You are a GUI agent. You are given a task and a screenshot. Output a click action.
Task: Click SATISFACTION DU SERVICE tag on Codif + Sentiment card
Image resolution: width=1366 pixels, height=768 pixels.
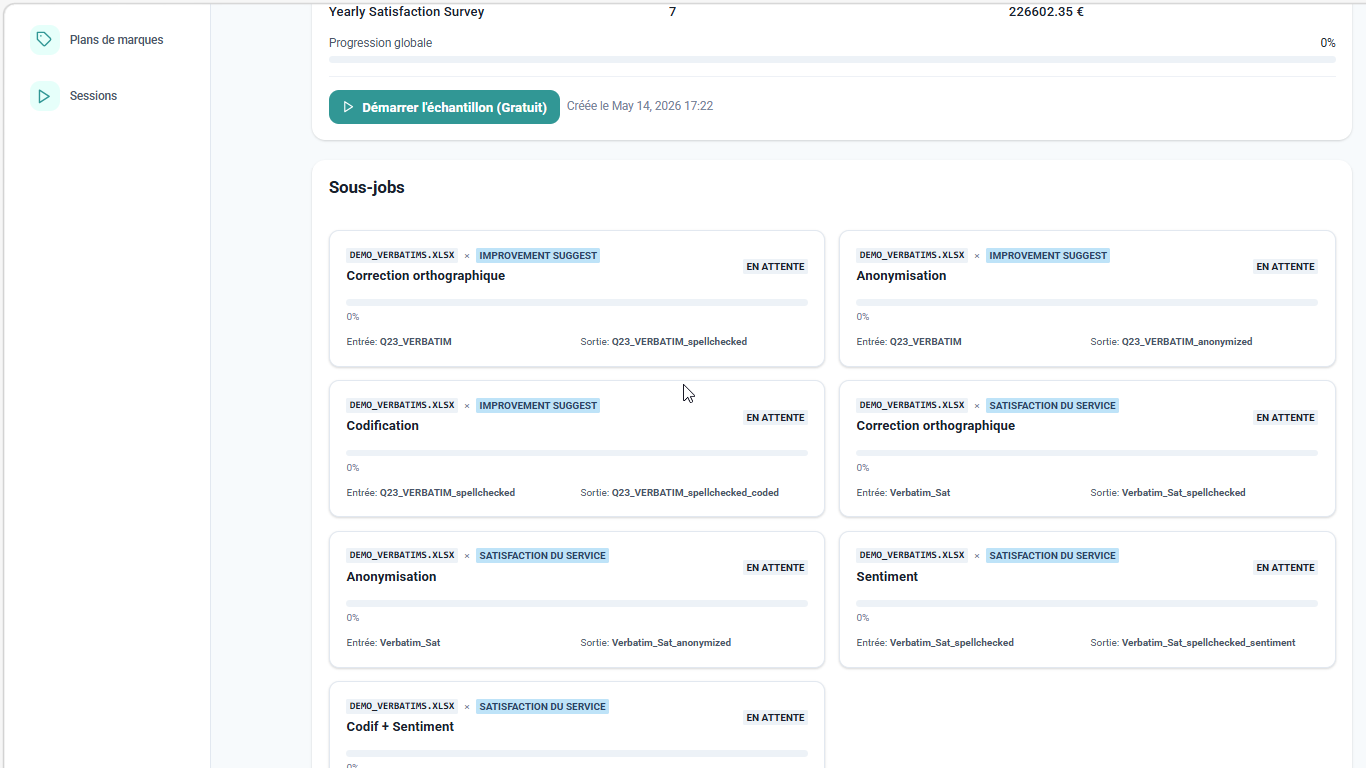[542, 707]
